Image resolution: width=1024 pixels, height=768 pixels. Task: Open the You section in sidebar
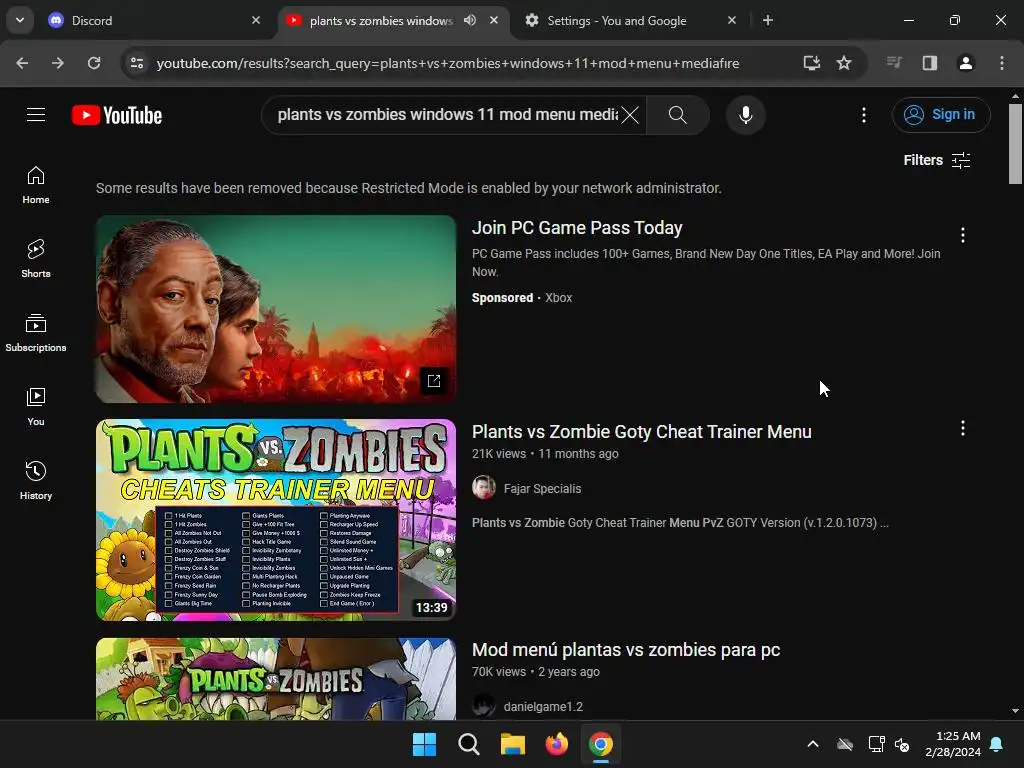tap(36, 407)
